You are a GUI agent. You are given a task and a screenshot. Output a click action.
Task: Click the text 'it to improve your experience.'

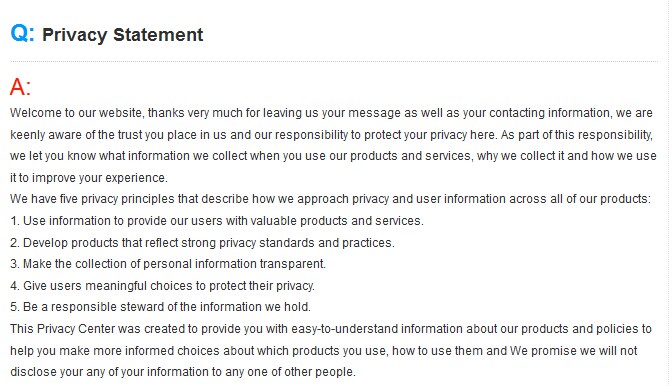click(x=89, y=178)
